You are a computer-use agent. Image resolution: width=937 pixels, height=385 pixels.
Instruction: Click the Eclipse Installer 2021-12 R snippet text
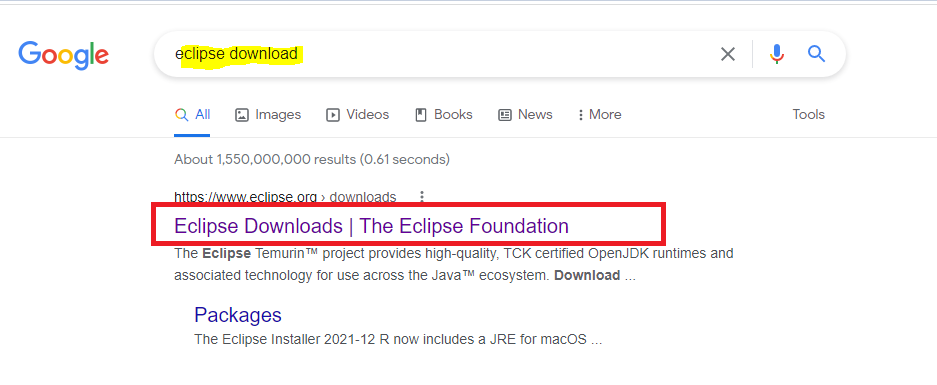pos(398,340)
